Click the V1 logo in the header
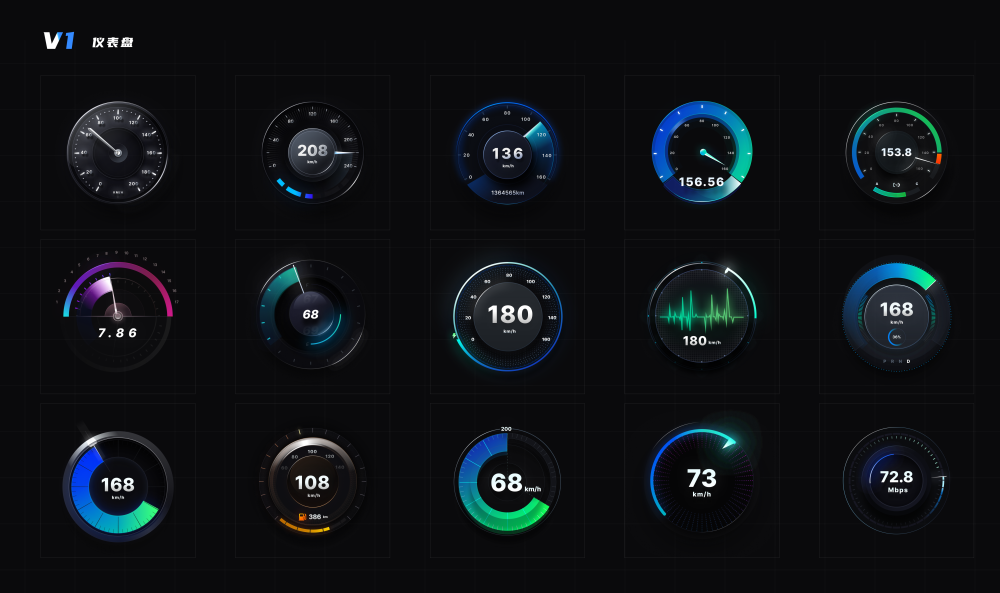The image size is (1000, 593). [x=59, y=41]
